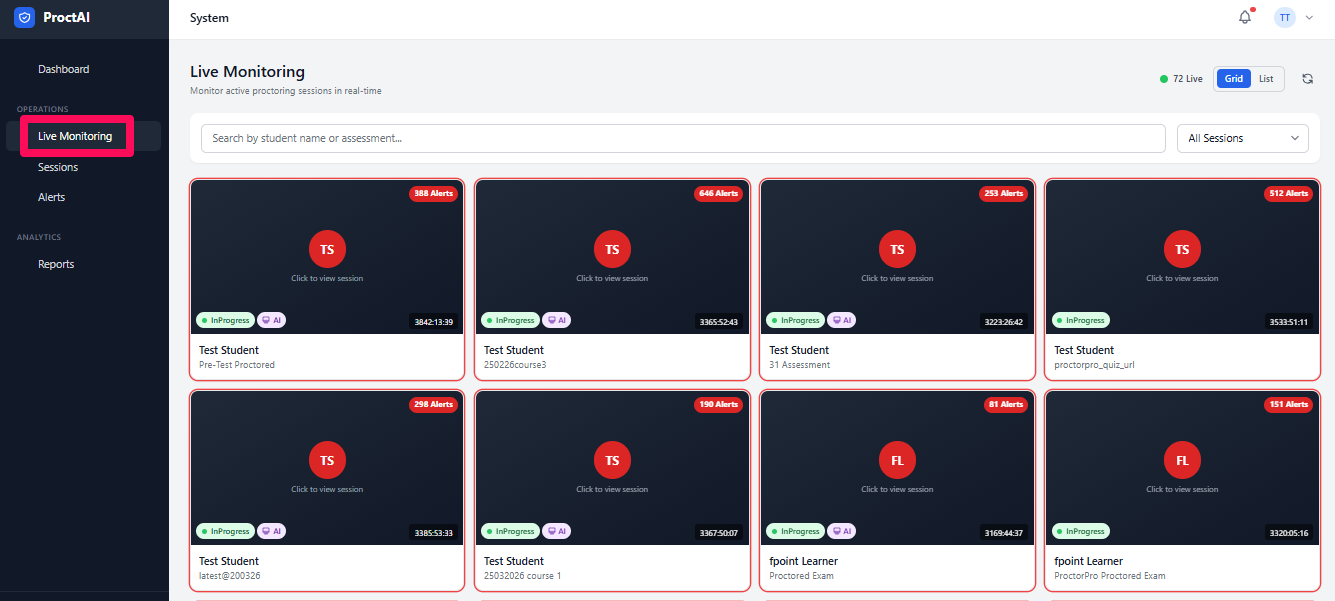Click the 512 Alerts badge
This screenshot has width=1335, height=601.
pyautogui.click(x=1288, y=193)
